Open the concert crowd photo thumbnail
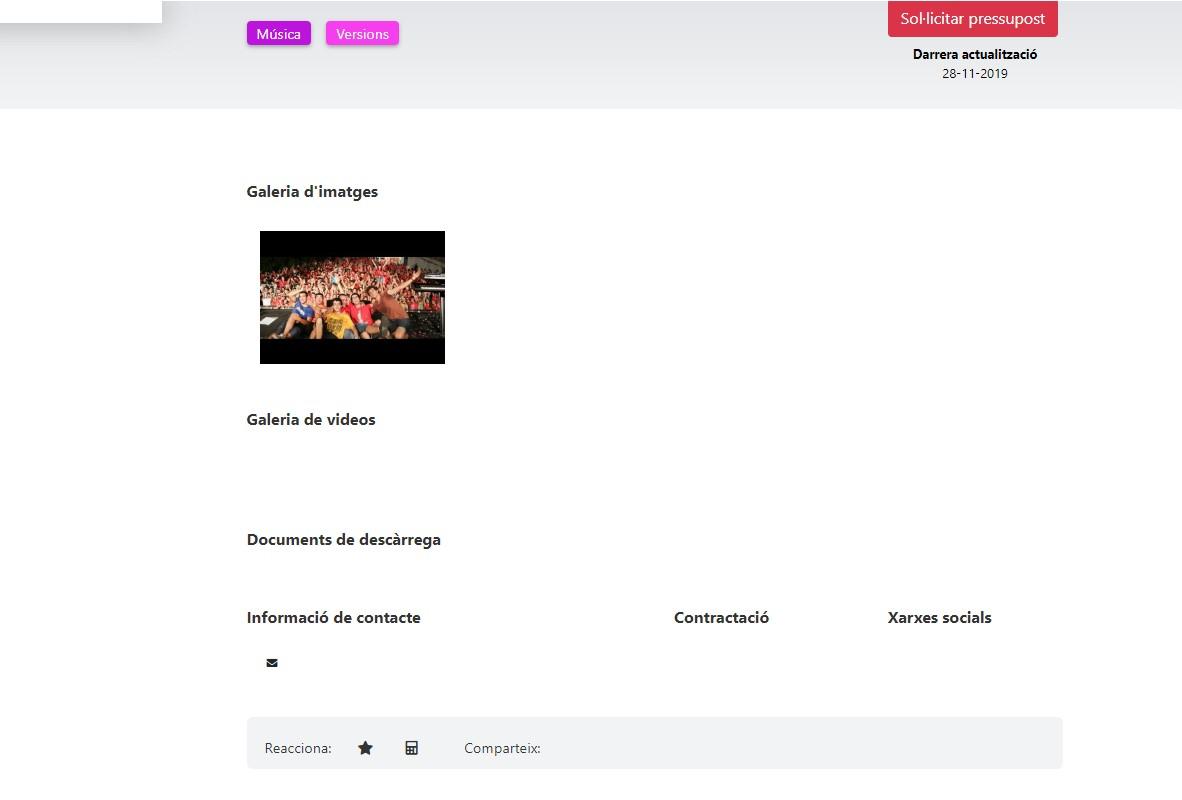This screenshot has width=1182, height=800. pyautogui.click(x=352, y=297)
